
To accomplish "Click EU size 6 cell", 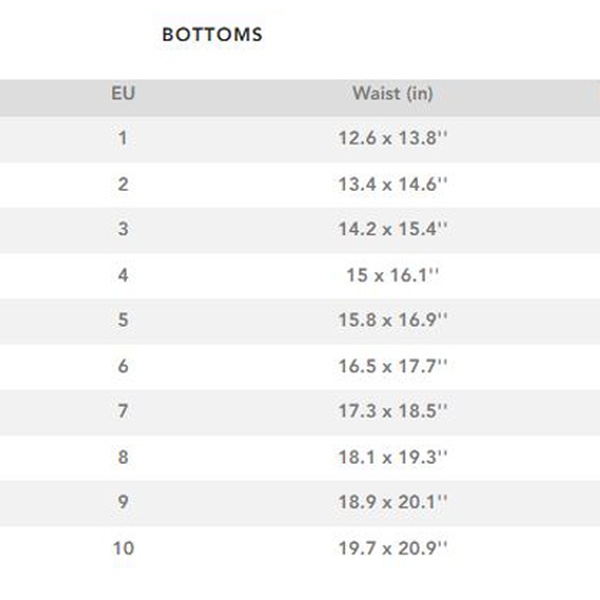I will [123, 366].
